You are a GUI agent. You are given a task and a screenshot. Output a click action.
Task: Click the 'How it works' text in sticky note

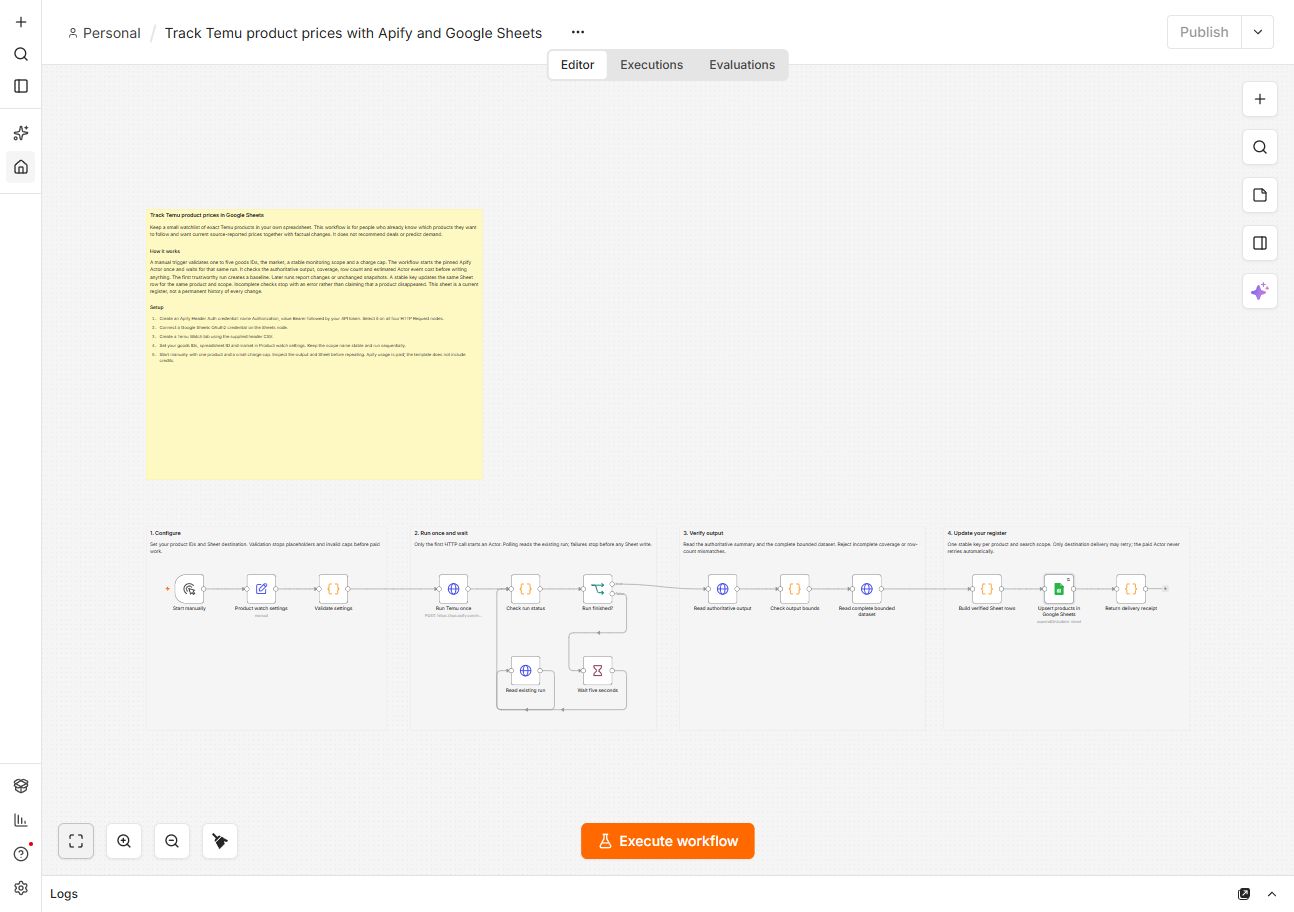pos(165,251)
